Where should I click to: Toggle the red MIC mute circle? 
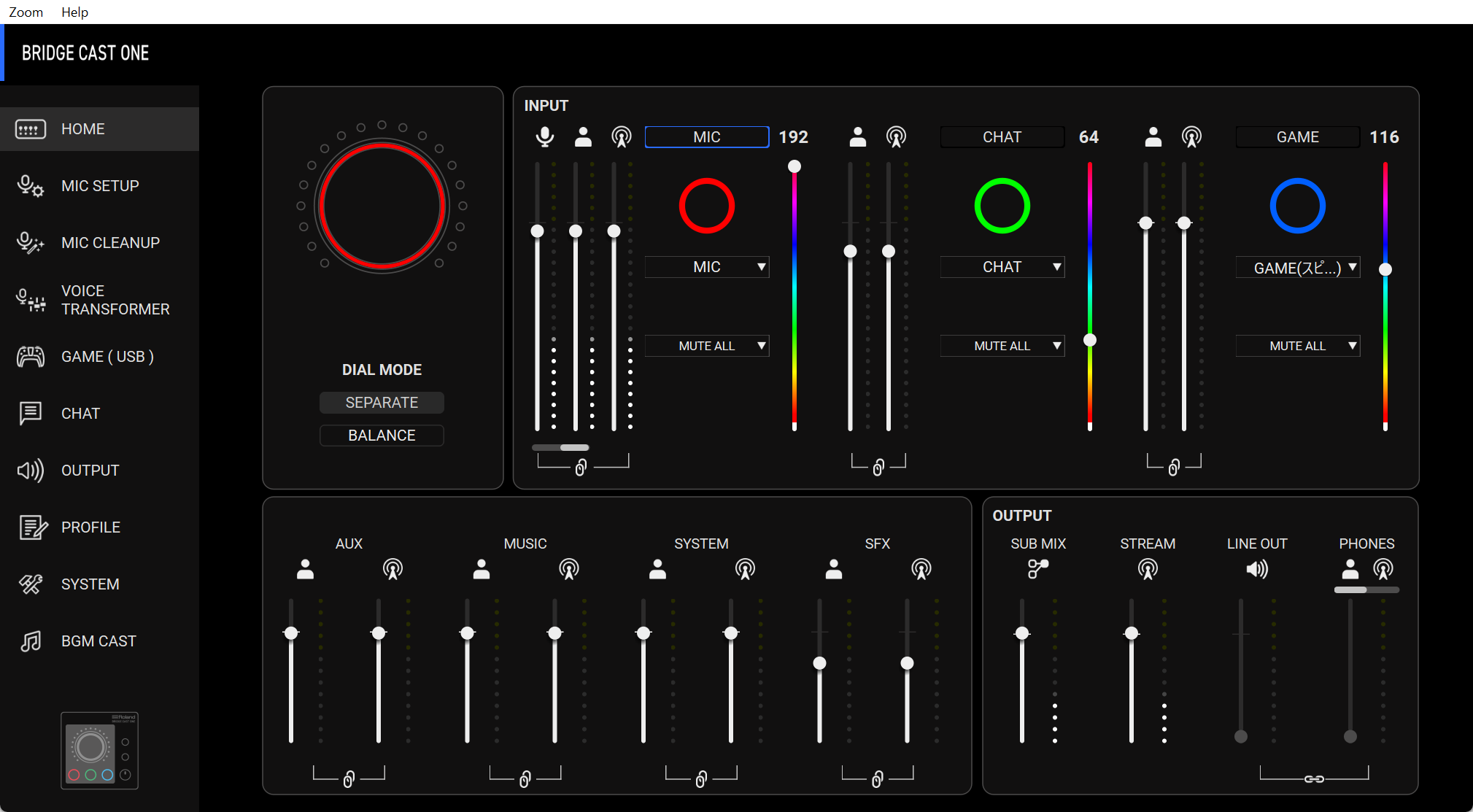(x=707, y=206)
